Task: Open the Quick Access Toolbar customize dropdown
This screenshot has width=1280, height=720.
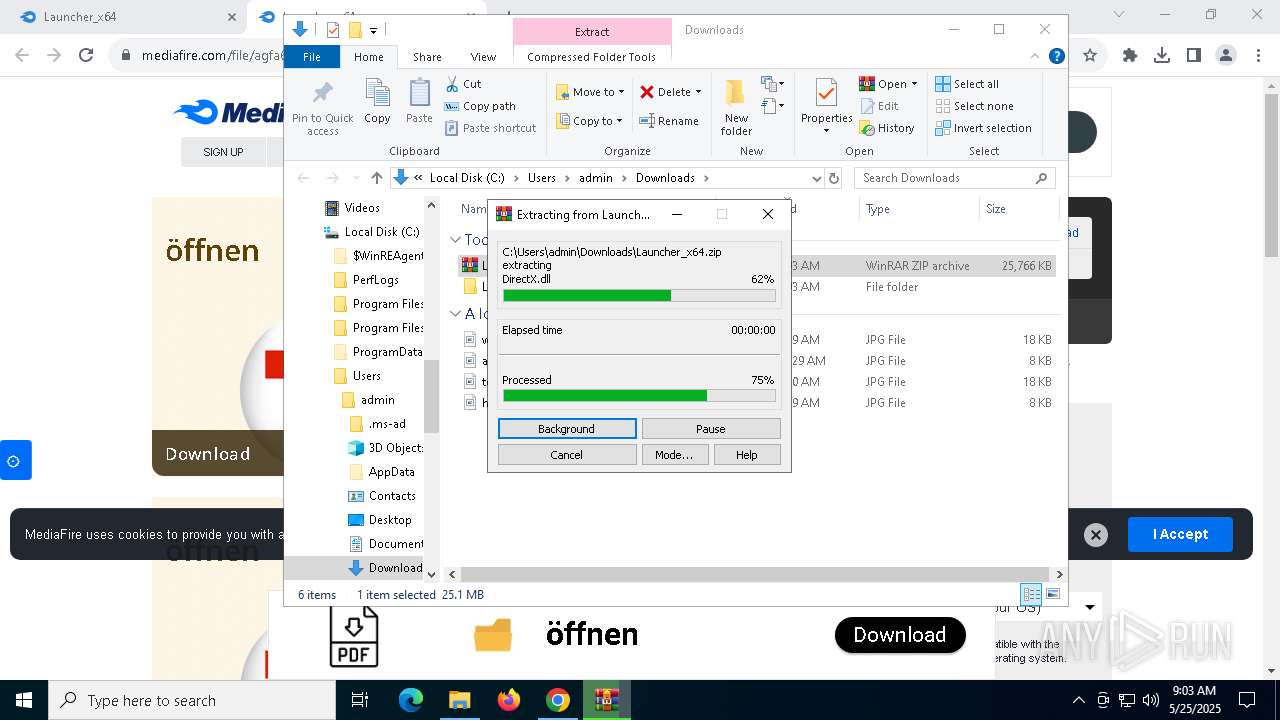Action: click(x=373, y=31)
